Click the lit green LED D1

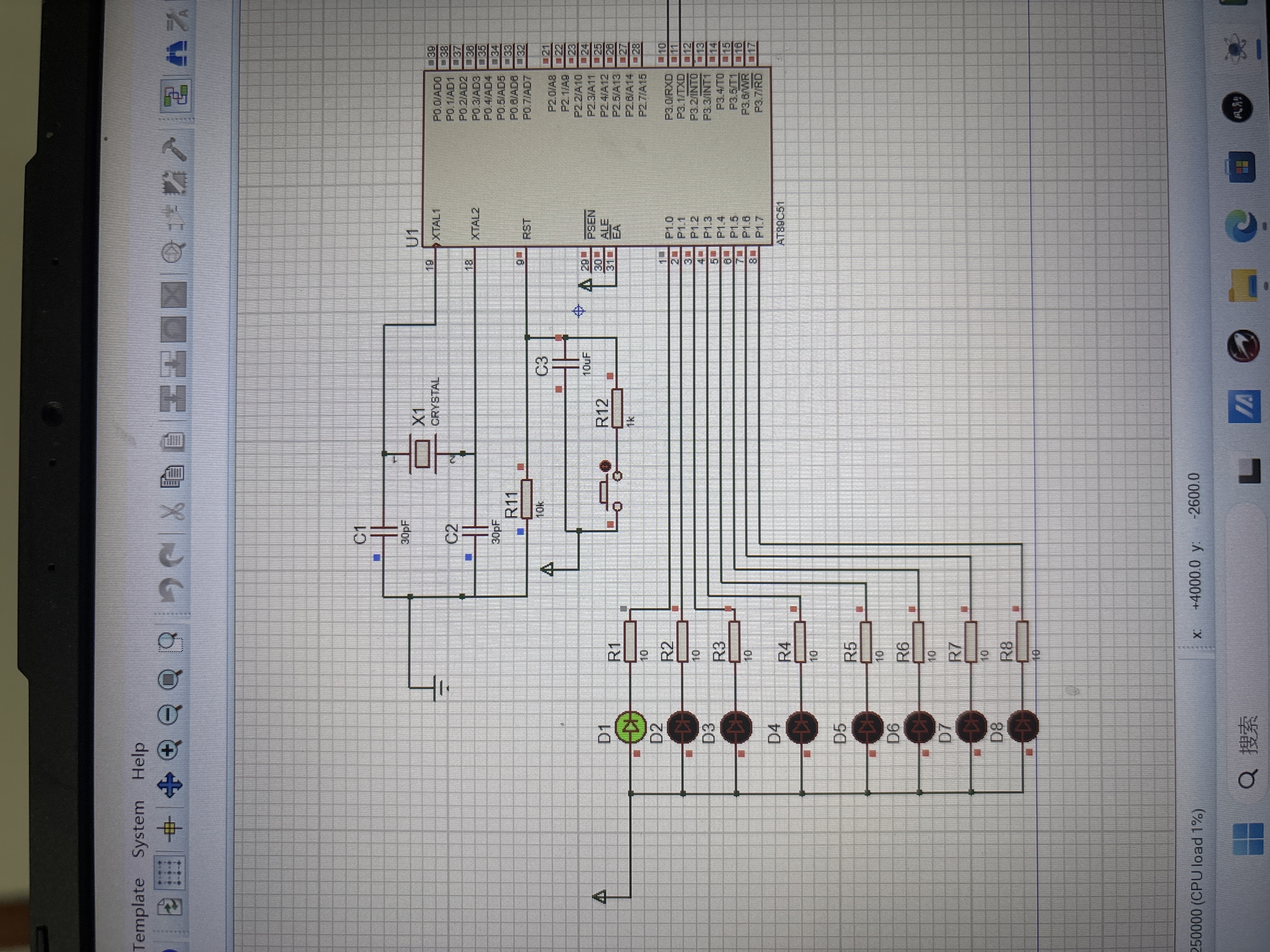[x=630, y=727]
